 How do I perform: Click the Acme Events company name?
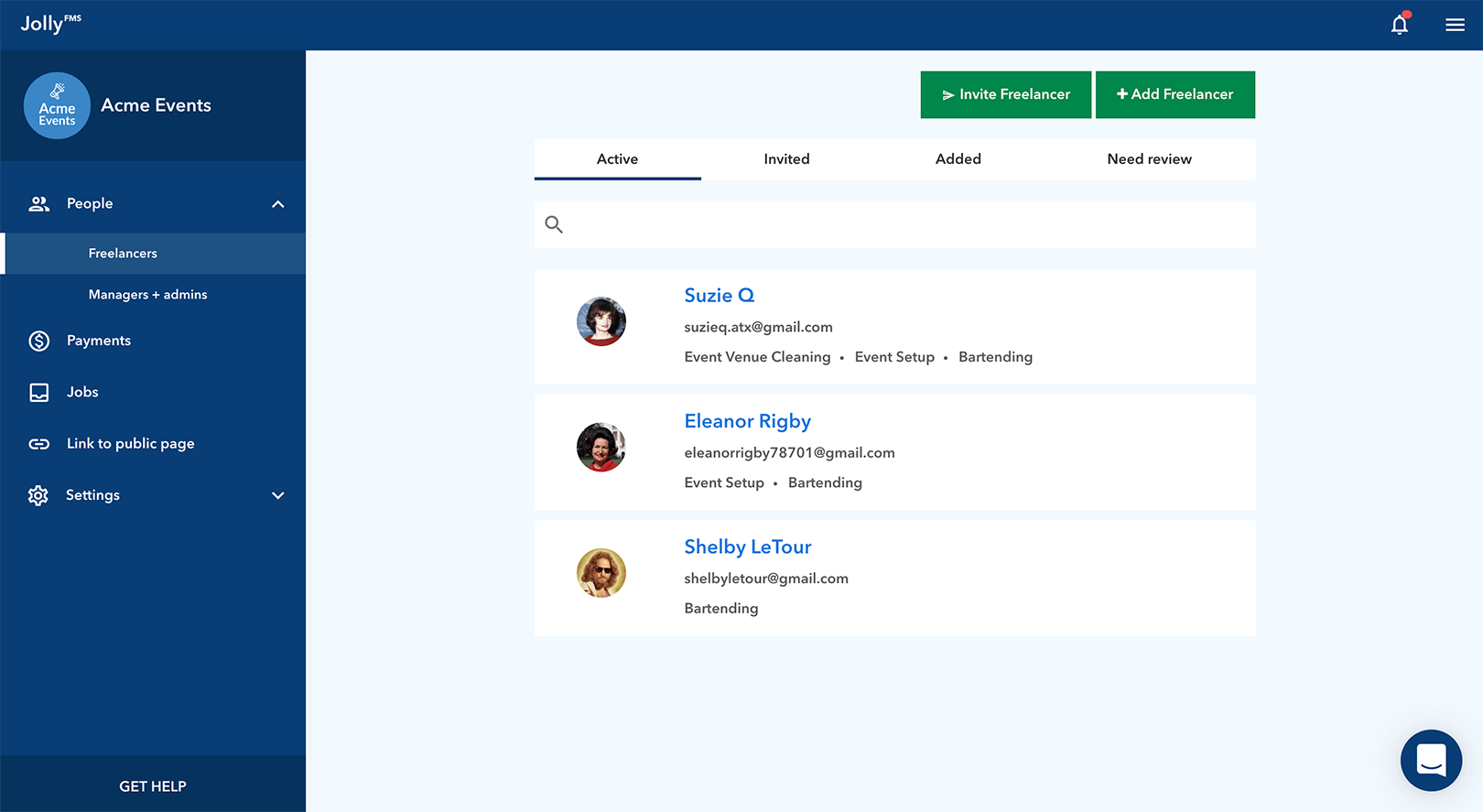pos(157,105)
